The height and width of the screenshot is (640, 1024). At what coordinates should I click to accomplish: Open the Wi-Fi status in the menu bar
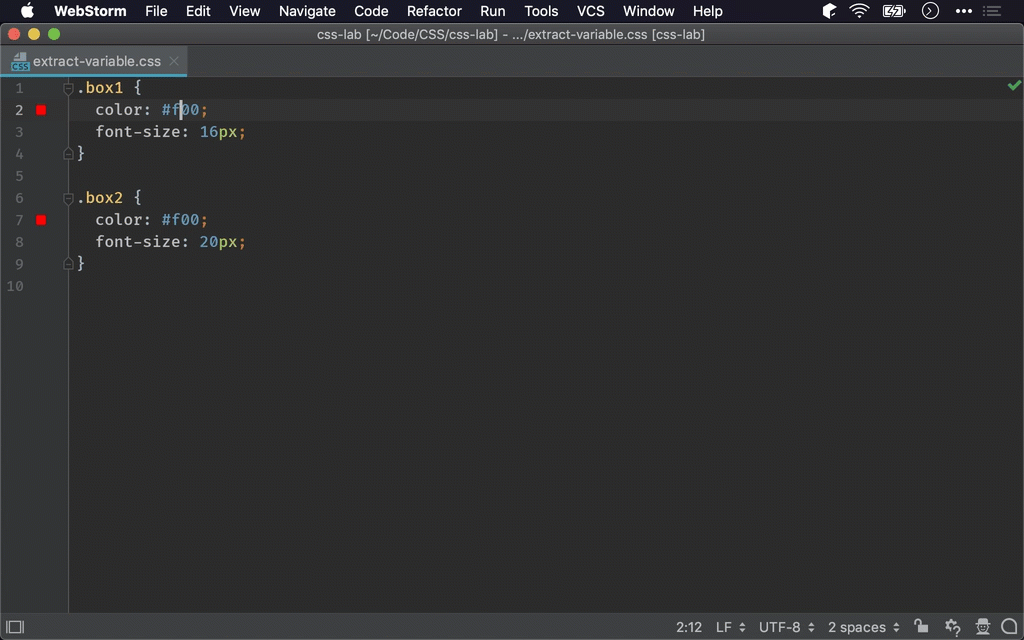859,11
